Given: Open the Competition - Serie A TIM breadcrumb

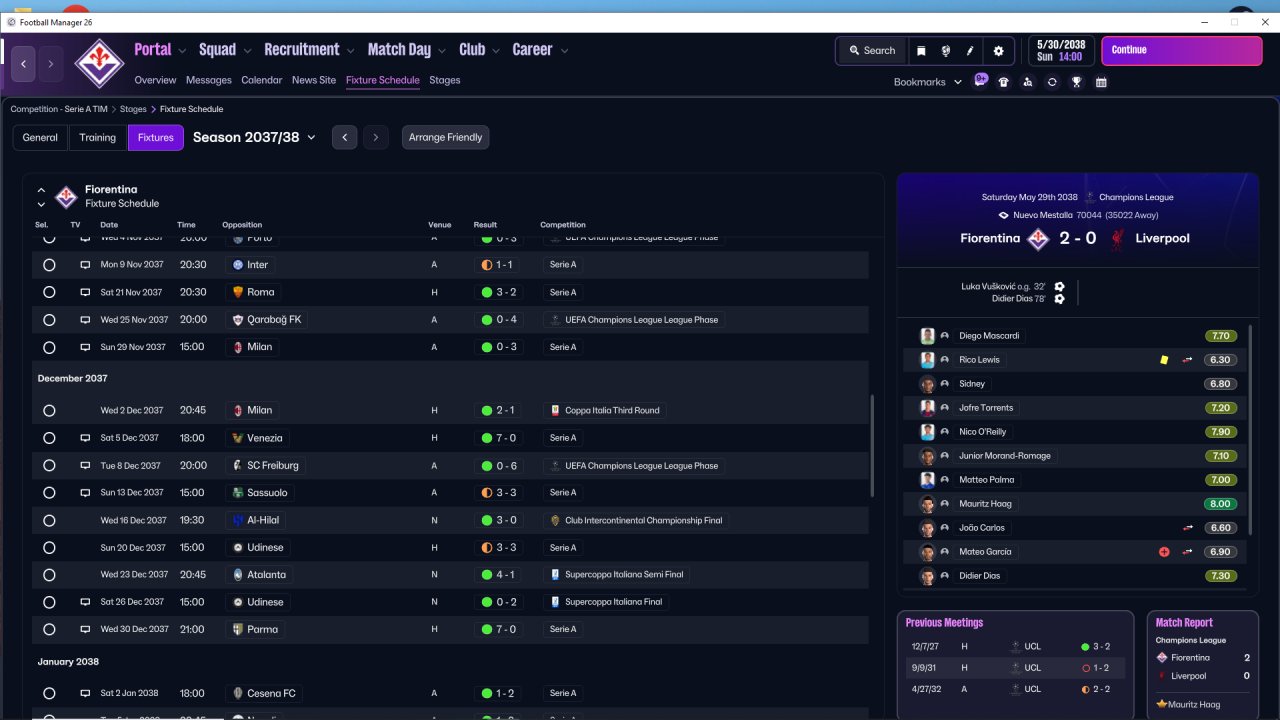Looking at the screenshot, I should point(59,109).
